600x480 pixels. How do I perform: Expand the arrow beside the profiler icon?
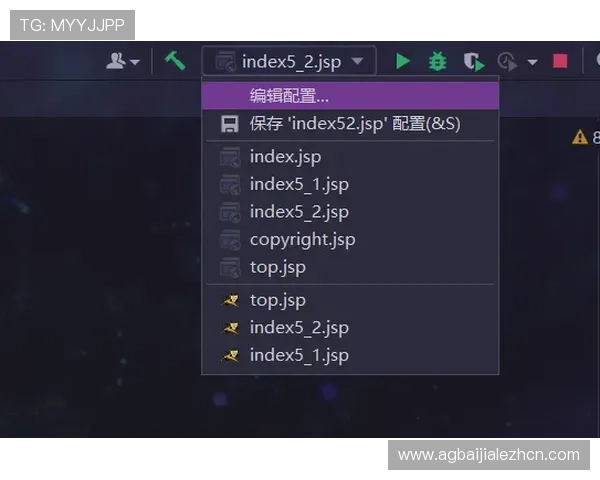pyautogui.click(x=532, y=62)
